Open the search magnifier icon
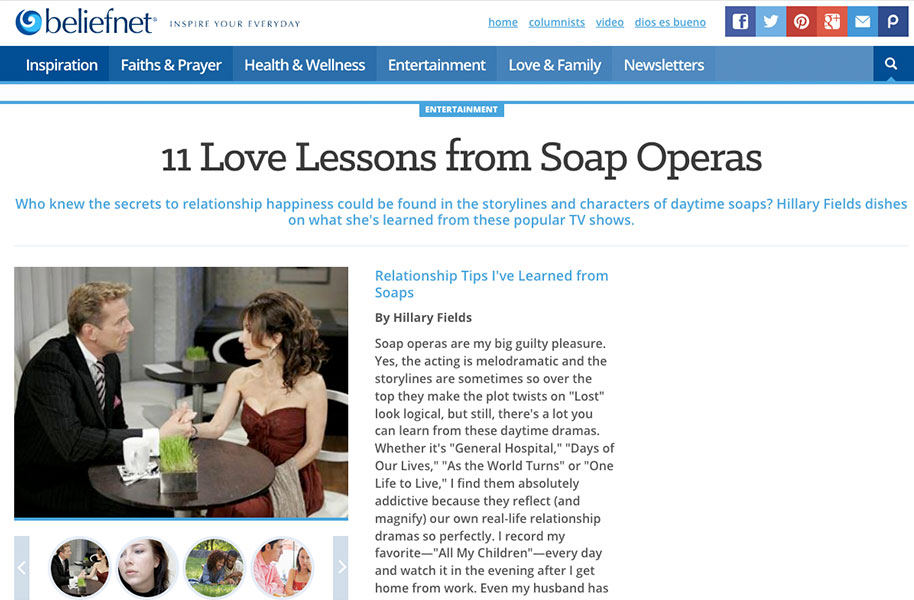 (x=891, y=64)
